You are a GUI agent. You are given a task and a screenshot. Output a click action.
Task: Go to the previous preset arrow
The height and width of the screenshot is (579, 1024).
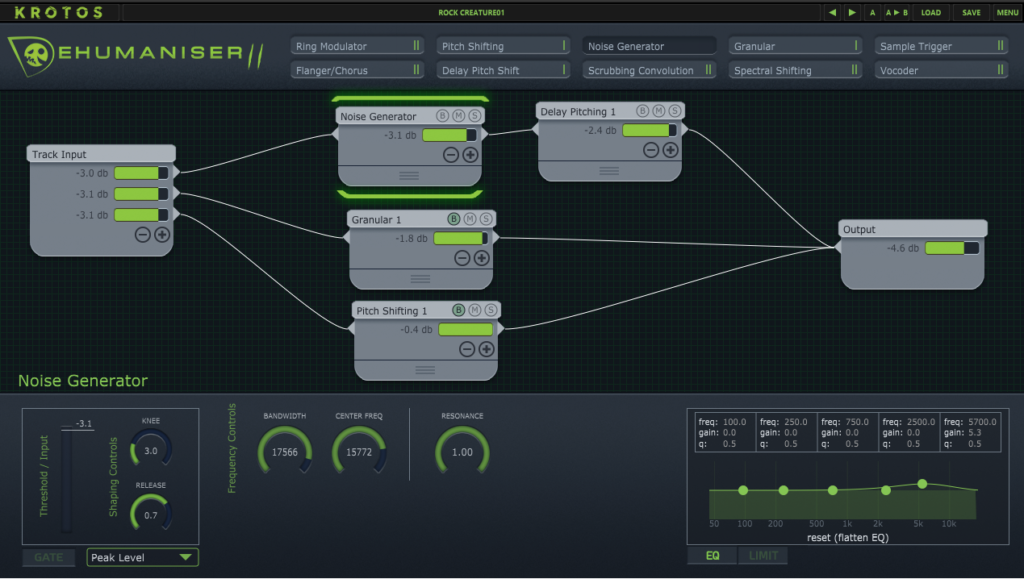(x=832, y=13)
